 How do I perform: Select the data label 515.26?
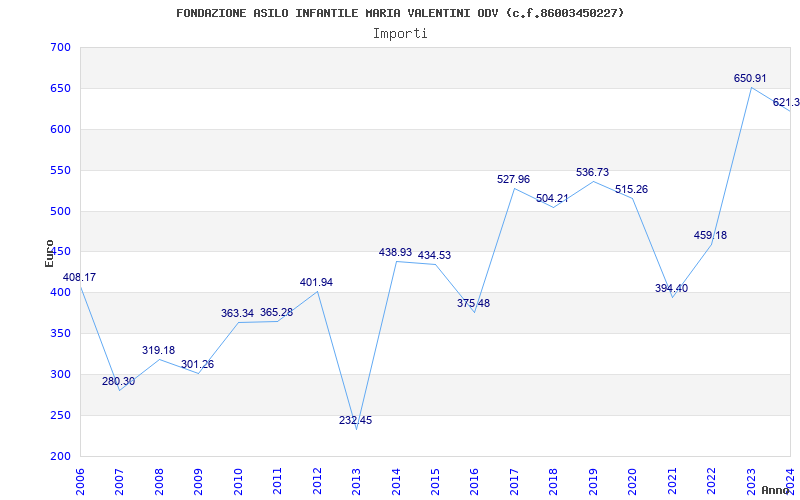click(631, 189)
